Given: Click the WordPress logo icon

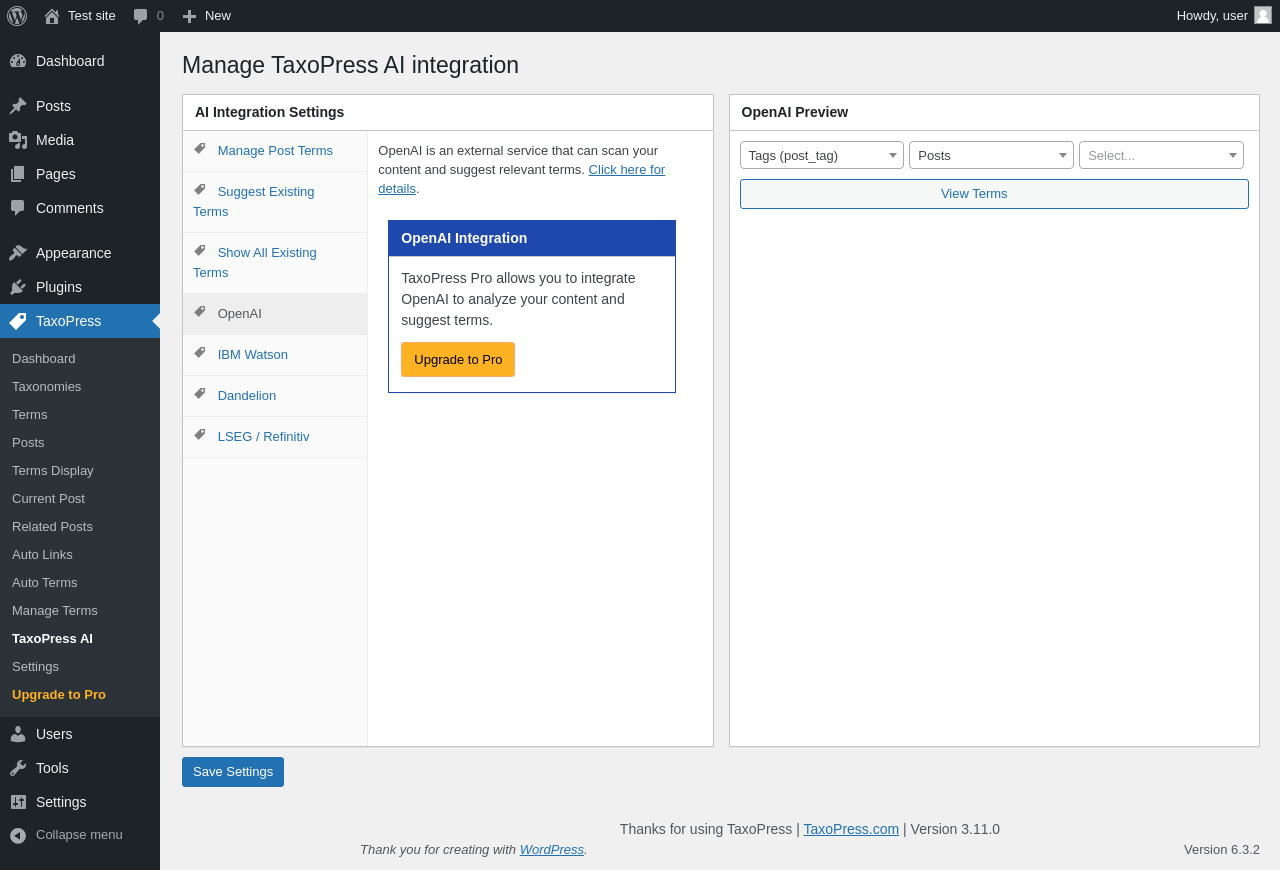Looking at the screenshot, I should (x=17, y=16).
